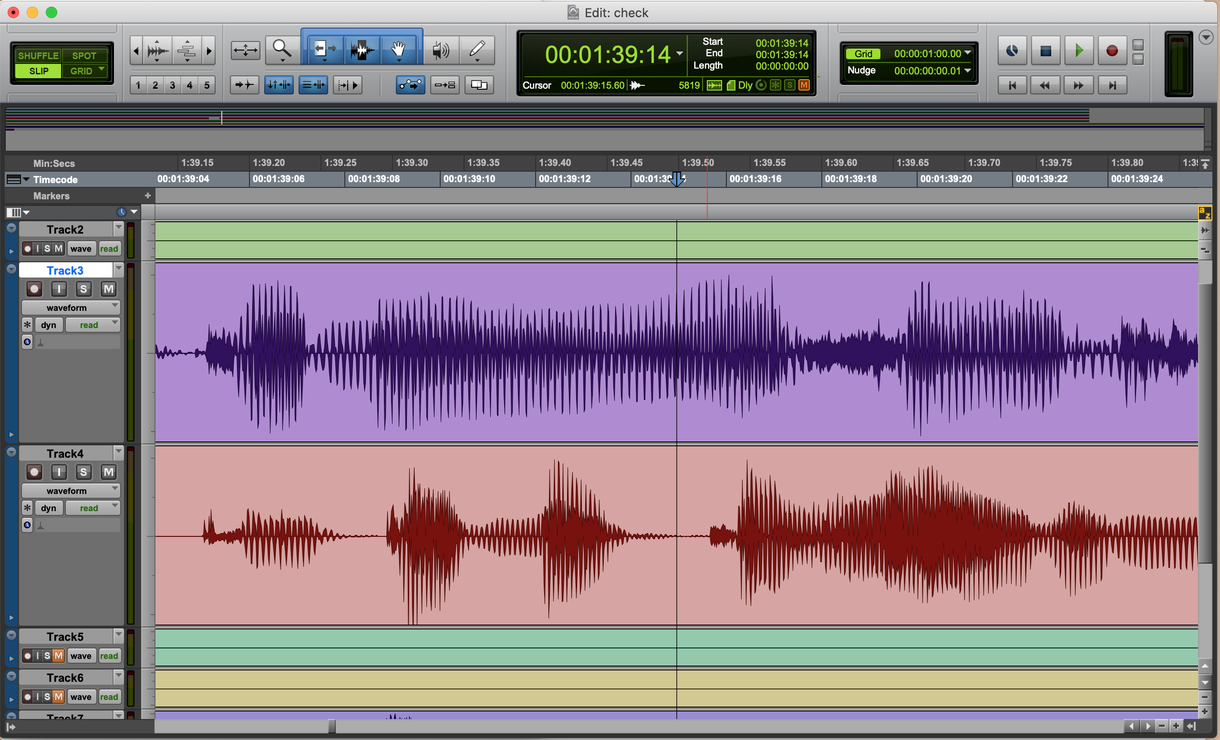Image resolution: width=1220 pixels, height=740 pixels.
Task: Open Nudge value dropdown
Action: pyautogui.click(x=968, y=71)
